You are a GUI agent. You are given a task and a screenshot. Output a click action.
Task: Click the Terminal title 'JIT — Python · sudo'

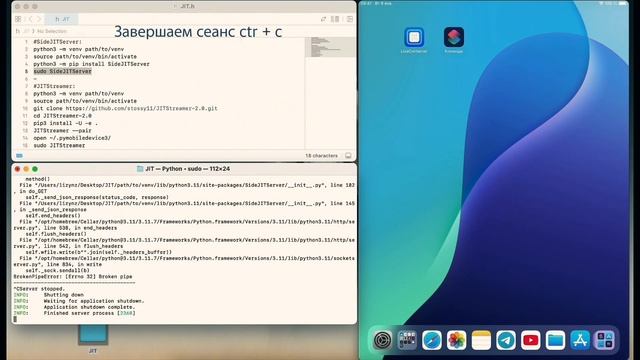click(183, 169)
